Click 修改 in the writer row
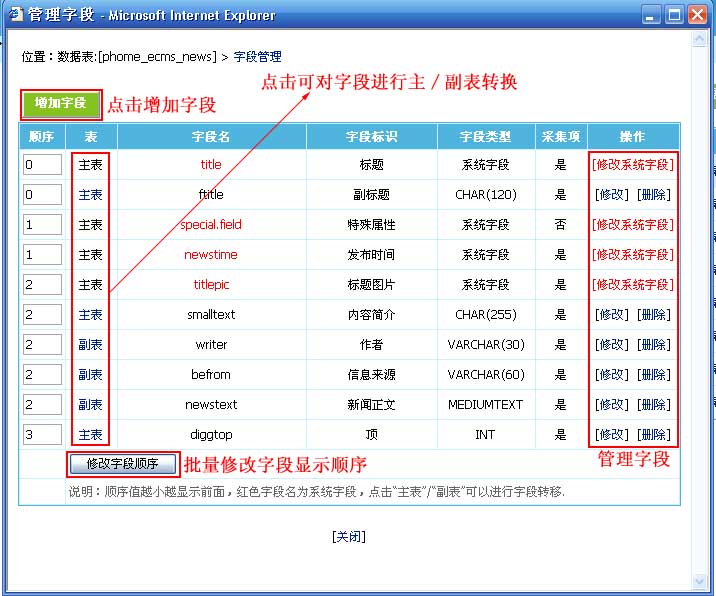Screen dimensions: 716x596 612,345
